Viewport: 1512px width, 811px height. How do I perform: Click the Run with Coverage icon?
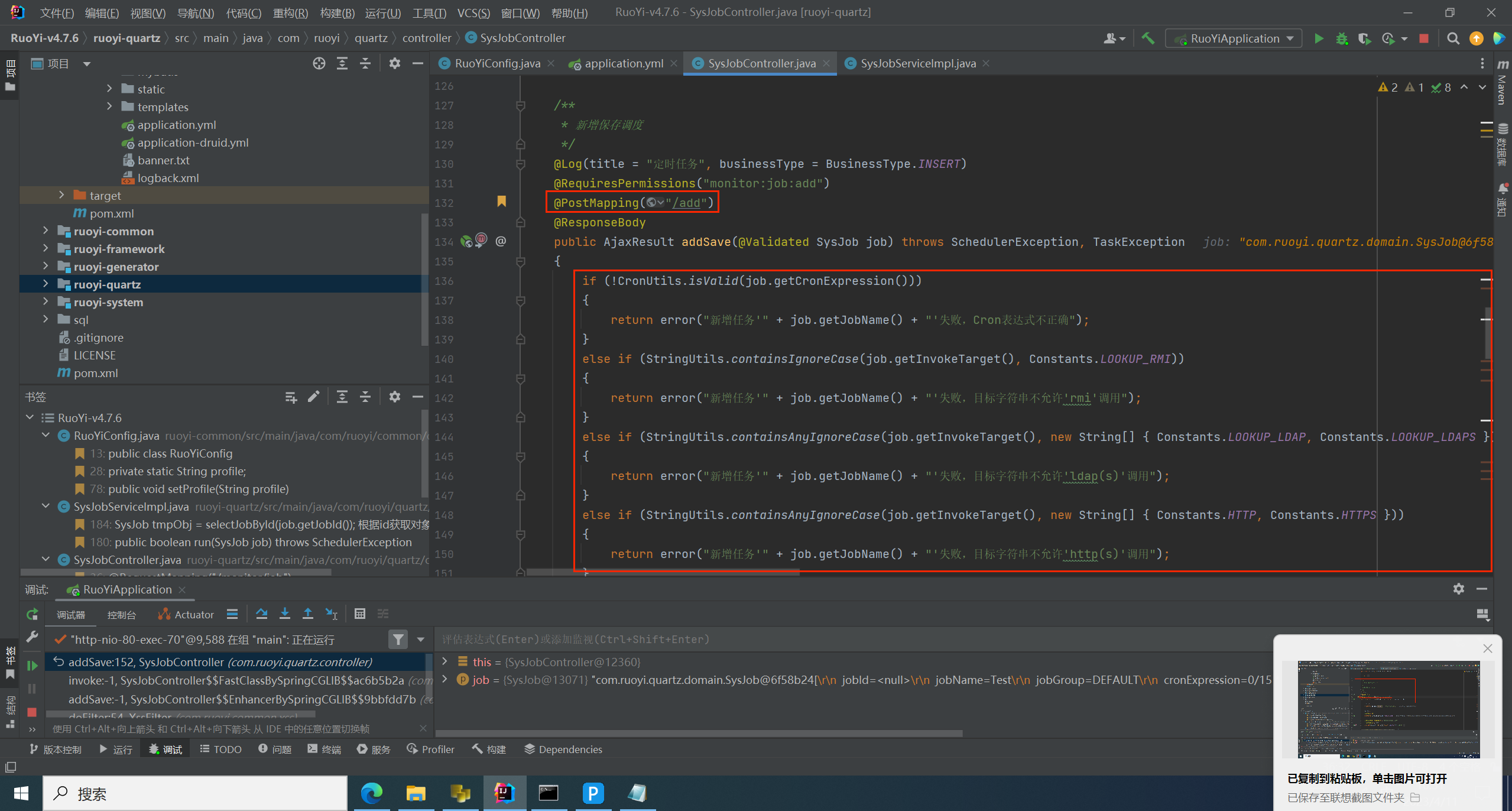coord(1364,38)
